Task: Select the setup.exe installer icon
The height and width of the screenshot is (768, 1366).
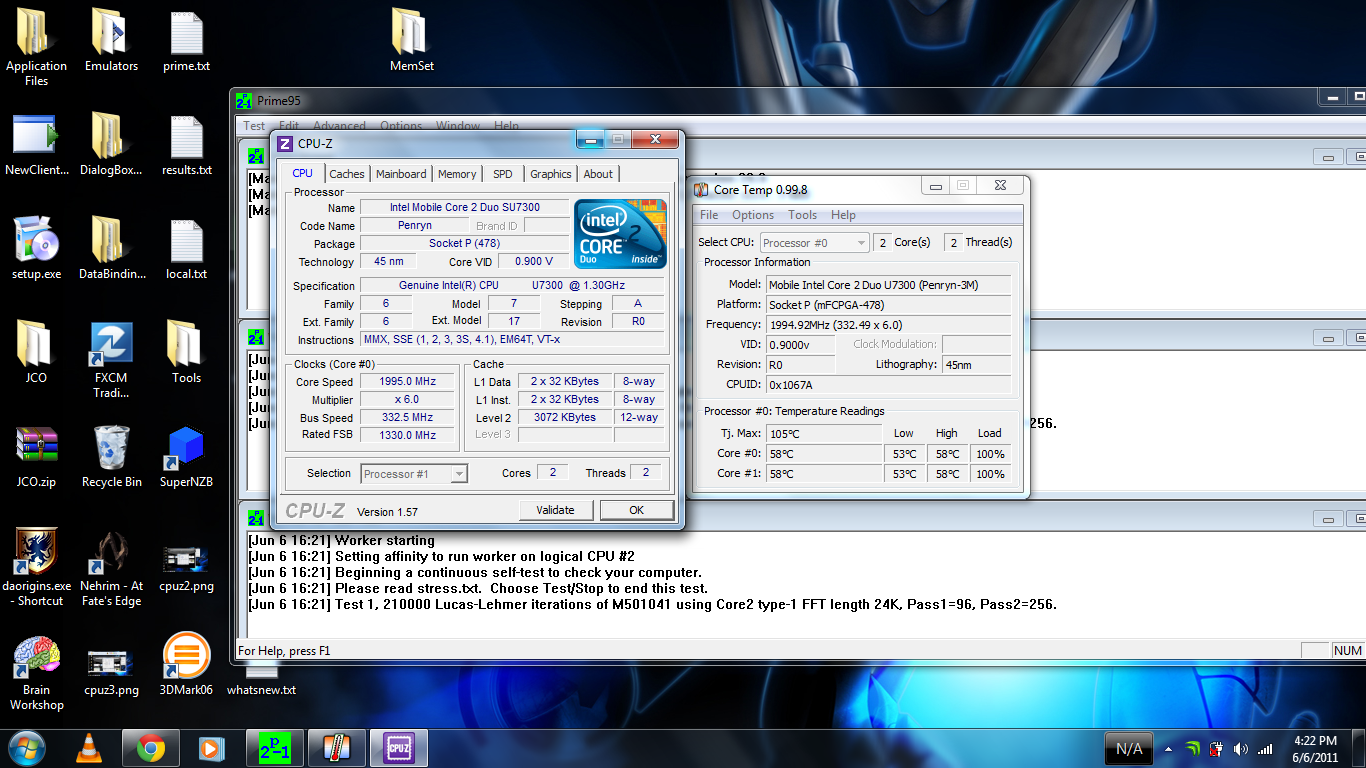Action: (x=37, y=248)
